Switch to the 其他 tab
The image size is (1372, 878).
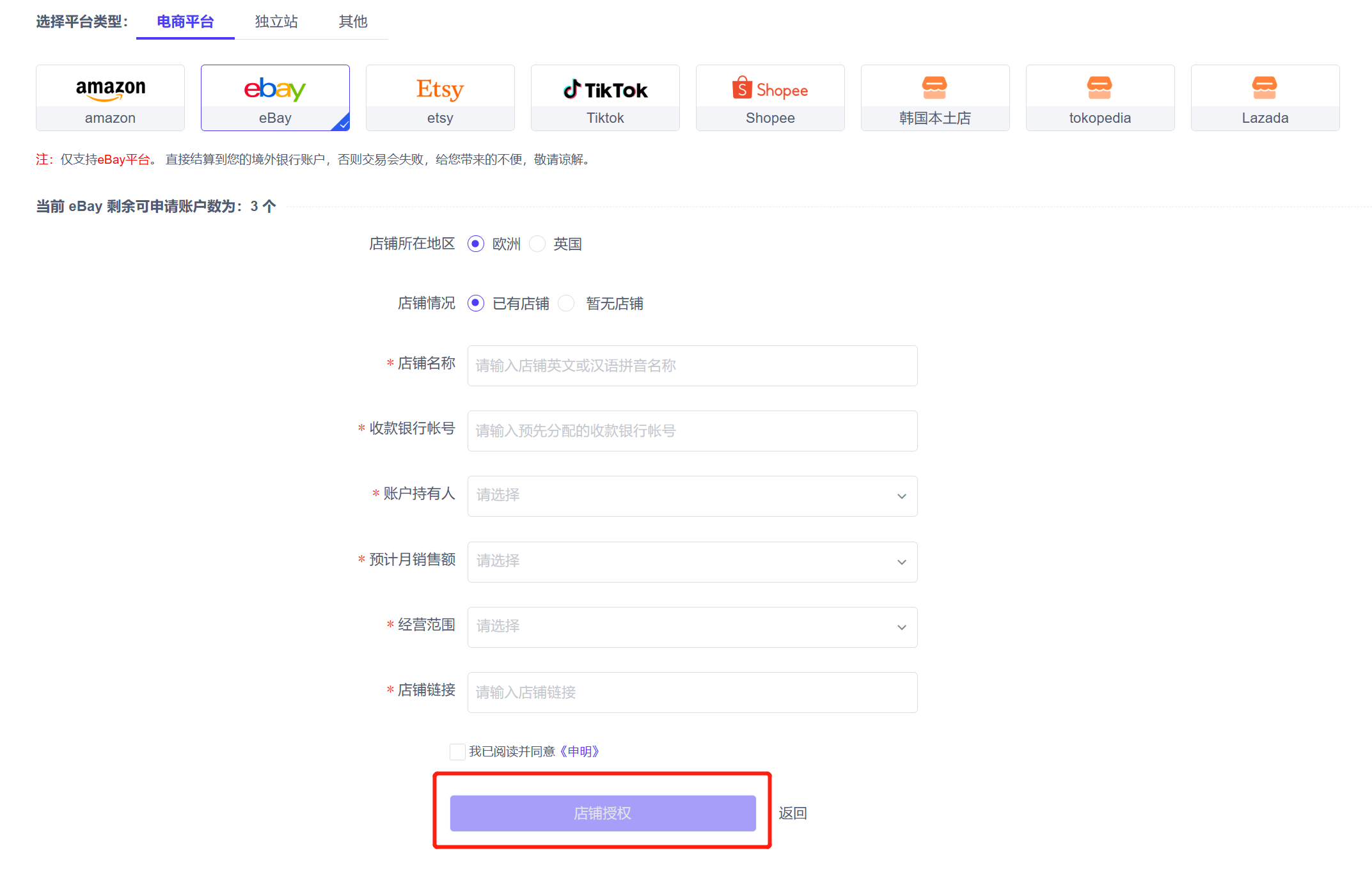pyautogui.click(x=353, y=22)
